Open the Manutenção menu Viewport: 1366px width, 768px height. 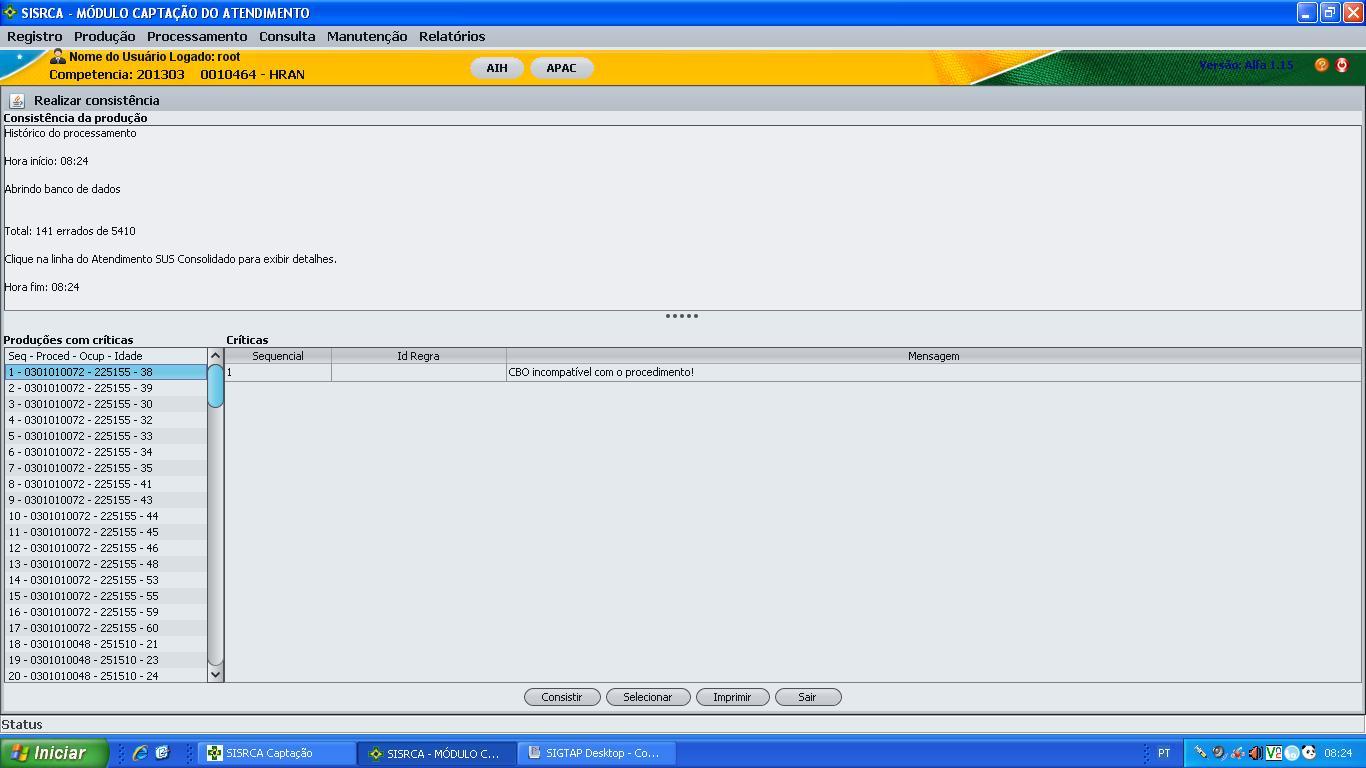tap(367, 36)
